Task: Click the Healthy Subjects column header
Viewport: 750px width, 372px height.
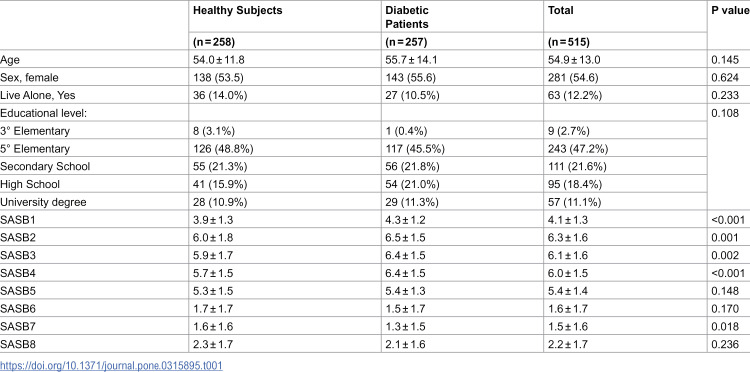Action: pyautogui.click(x=238, y=11)
